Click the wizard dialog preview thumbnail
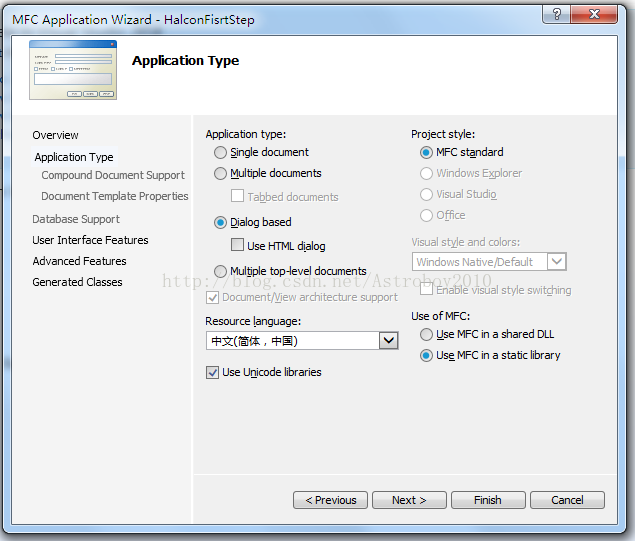The height and width of the screenshot is (541, 635). (73, 70)
